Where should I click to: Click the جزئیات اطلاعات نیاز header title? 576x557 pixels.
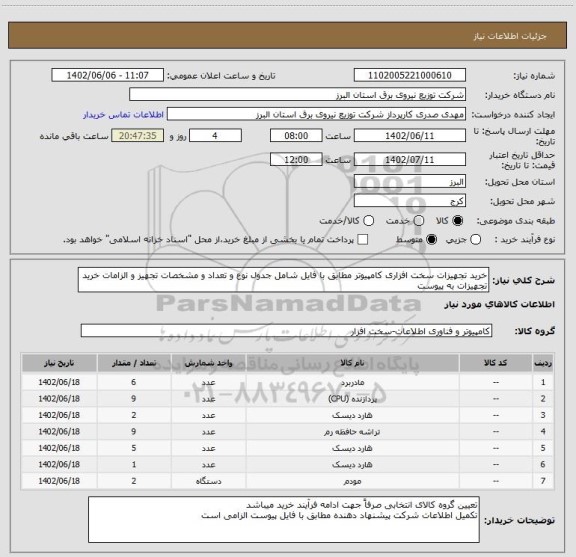tap(510, 36)
